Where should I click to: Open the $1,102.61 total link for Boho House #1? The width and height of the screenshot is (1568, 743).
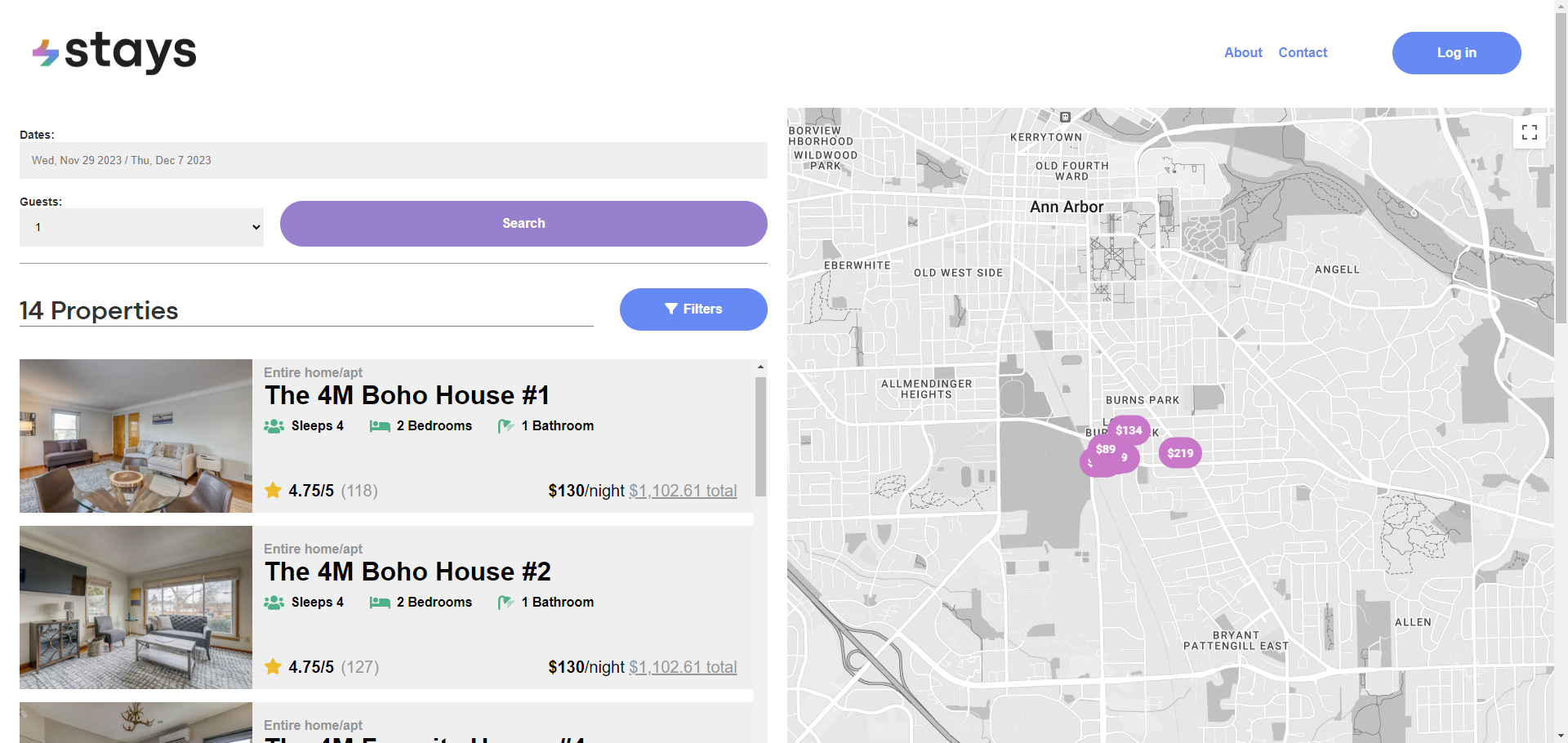click(683, 491)
